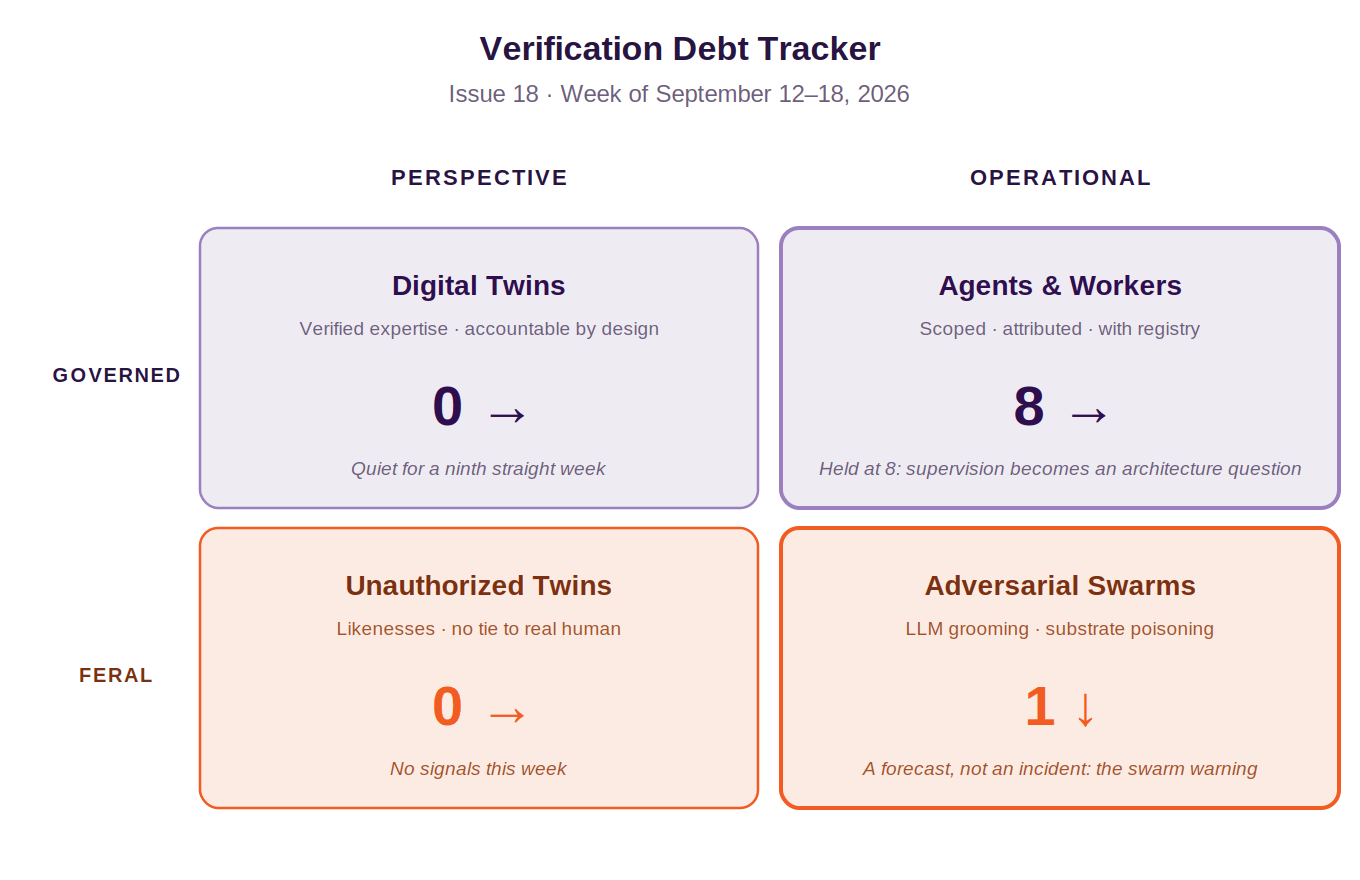Screen dimensions: 1360x880
Task: Select the FERAL row label
Action: 116,675
